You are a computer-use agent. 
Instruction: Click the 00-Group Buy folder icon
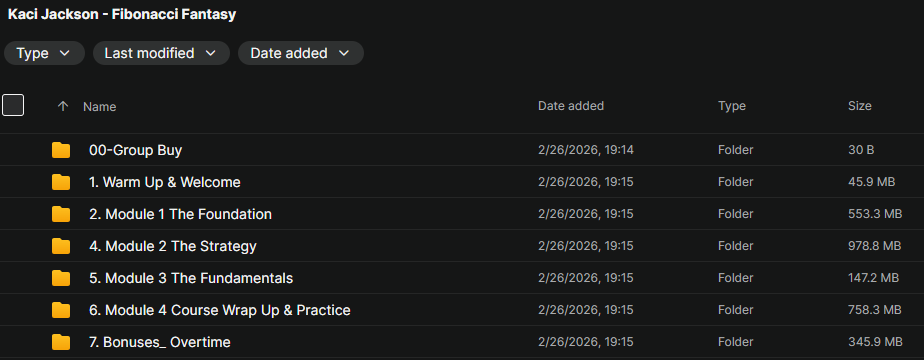[x=61, y=150]
